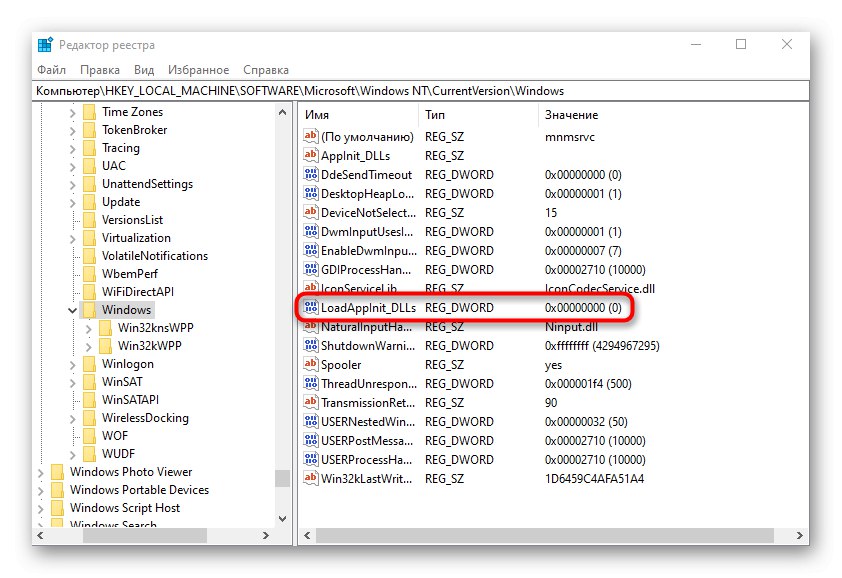Expand the TokenBroker key
The image size is (842, 578).
pyautogui.click(x=72, y=131)
